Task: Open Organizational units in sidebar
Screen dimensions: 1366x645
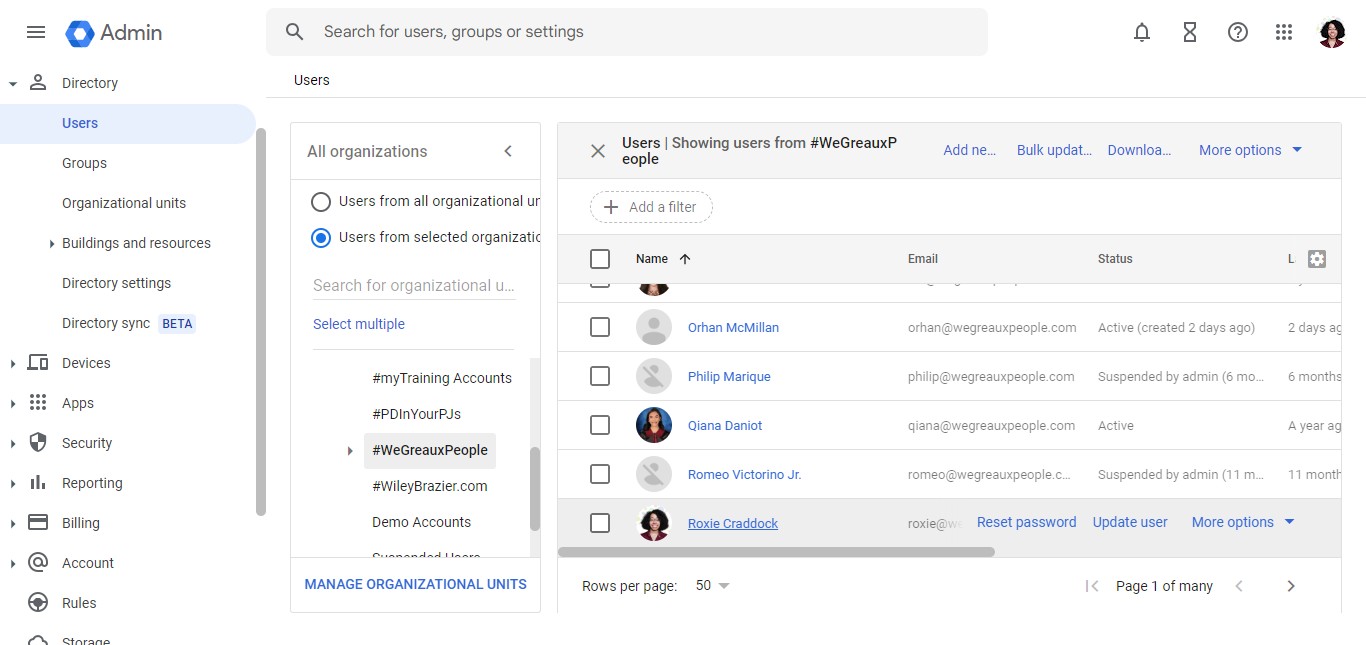Action: tap(124, 203)
